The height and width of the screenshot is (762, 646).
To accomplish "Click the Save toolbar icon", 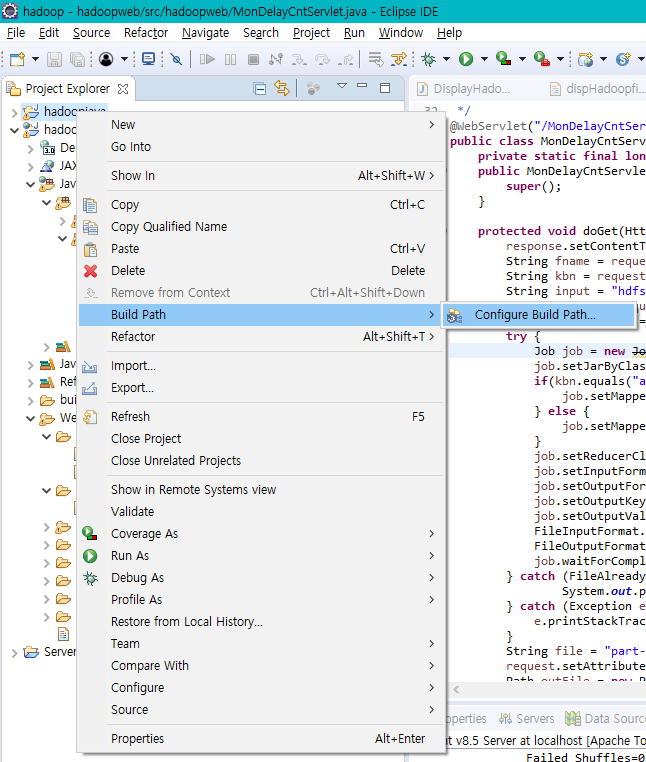I will [x=54, y=59].
